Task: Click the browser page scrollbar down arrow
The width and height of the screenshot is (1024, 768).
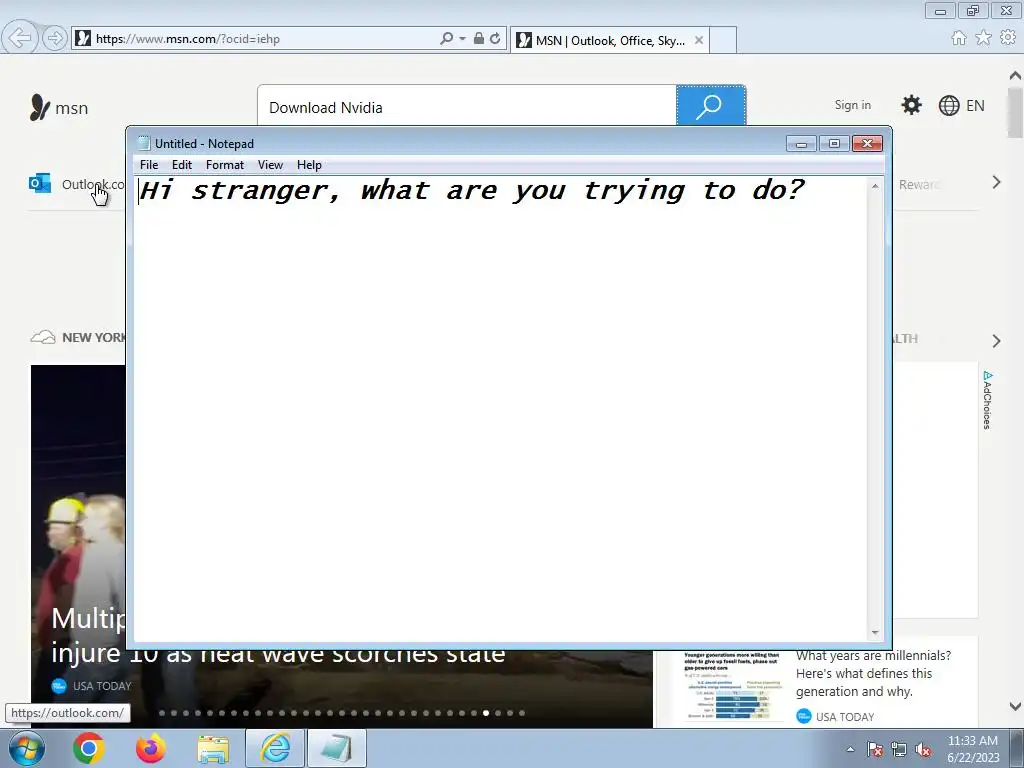Action: 1015,706
